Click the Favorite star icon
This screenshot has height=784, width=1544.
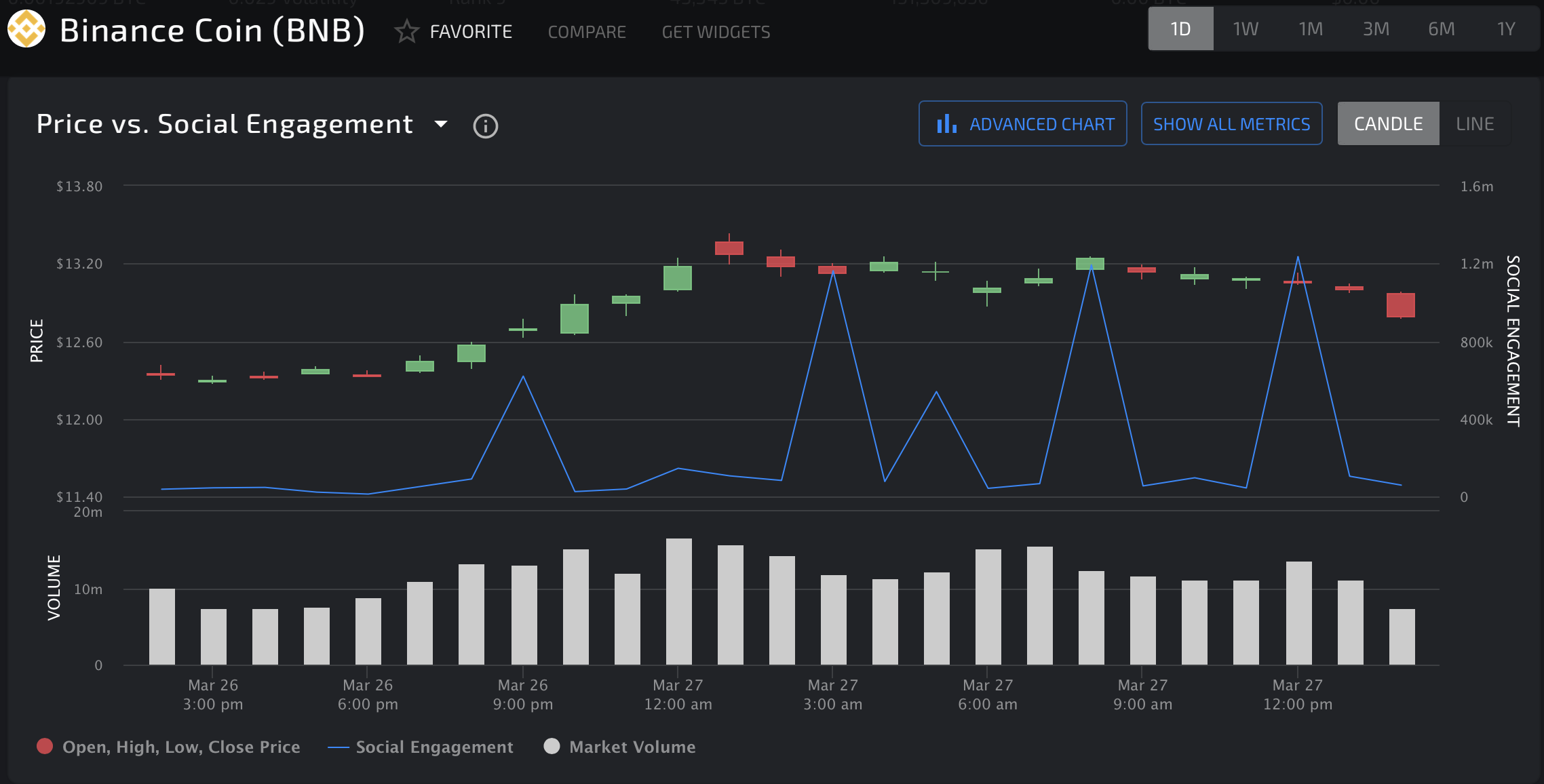click(406, 31)
